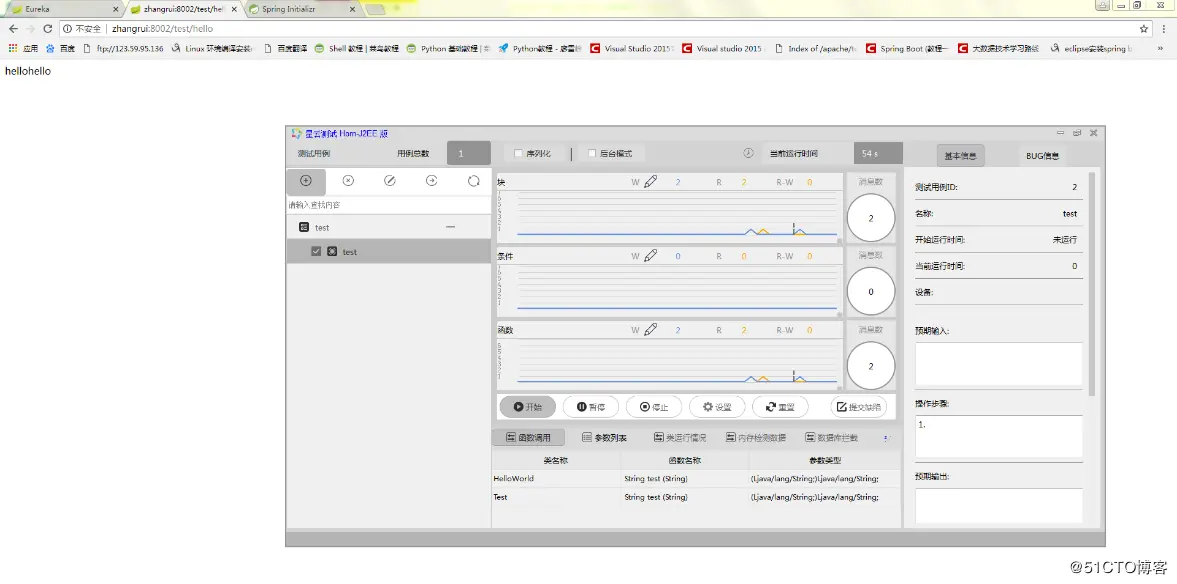Open the Spring Boot 教程 bookmark
Screen dimensions: 1177x584
point(908,48)
